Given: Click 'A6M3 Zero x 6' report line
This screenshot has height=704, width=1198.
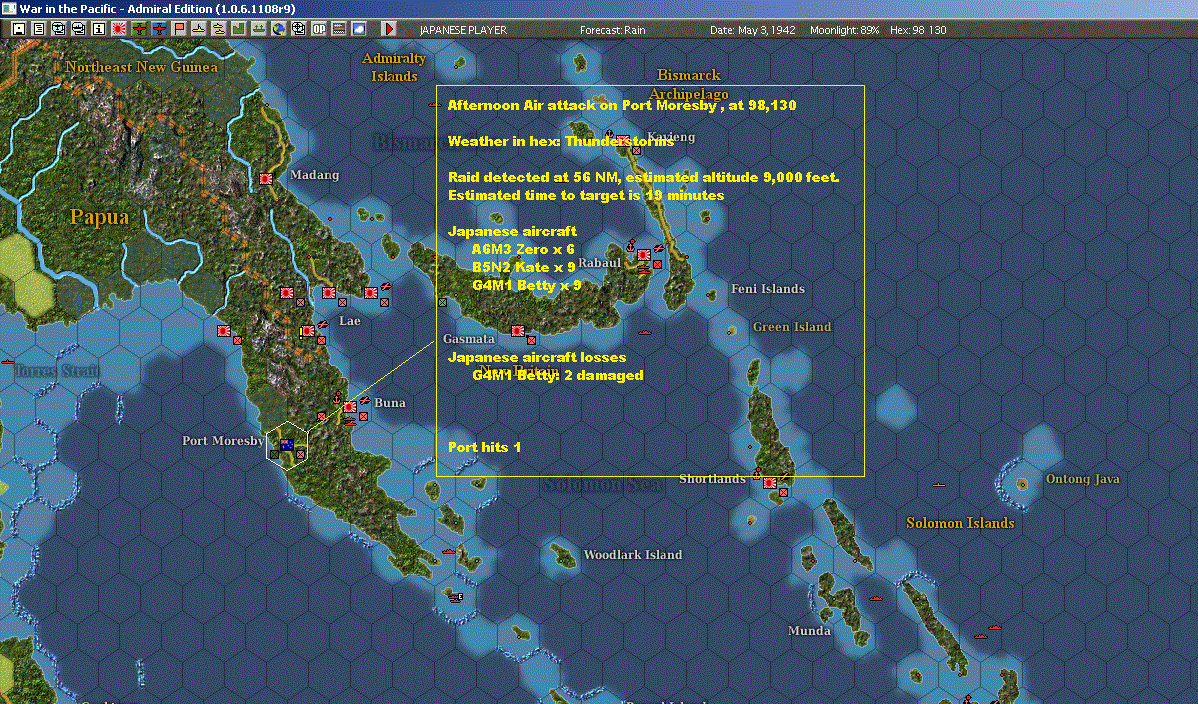Looking at the screenshot, I should click(523, 249).
